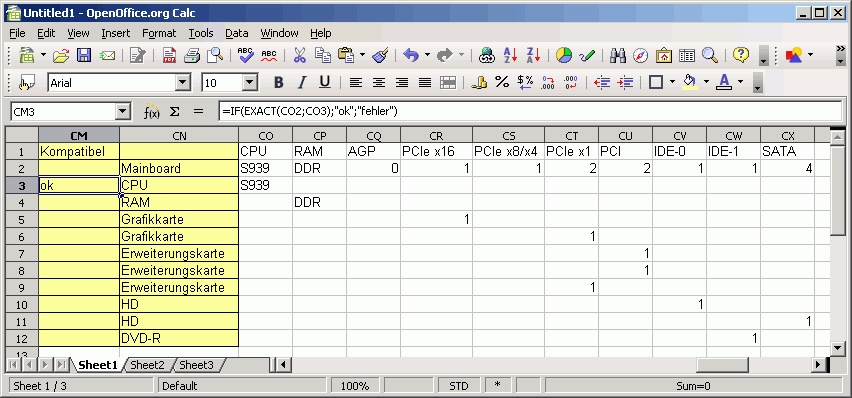Center text horizontally
Viewport: 852px width, 398px height.
(379, 83)
